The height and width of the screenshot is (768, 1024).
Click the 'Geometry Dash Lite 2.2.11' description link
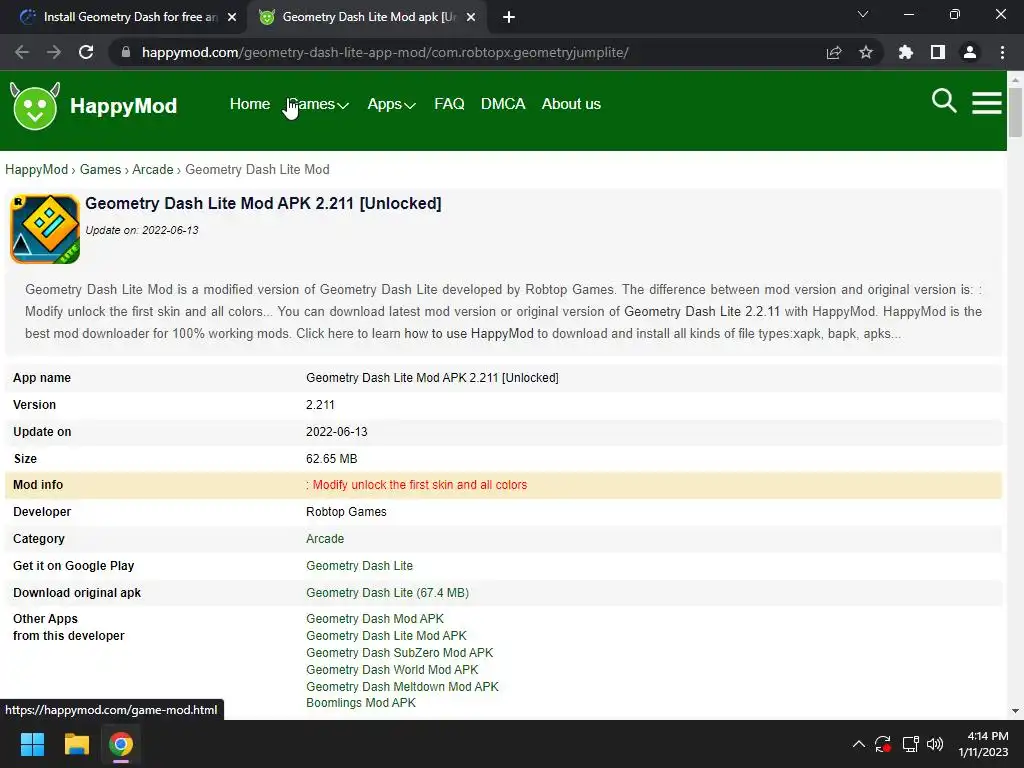(x=702, y=312)
